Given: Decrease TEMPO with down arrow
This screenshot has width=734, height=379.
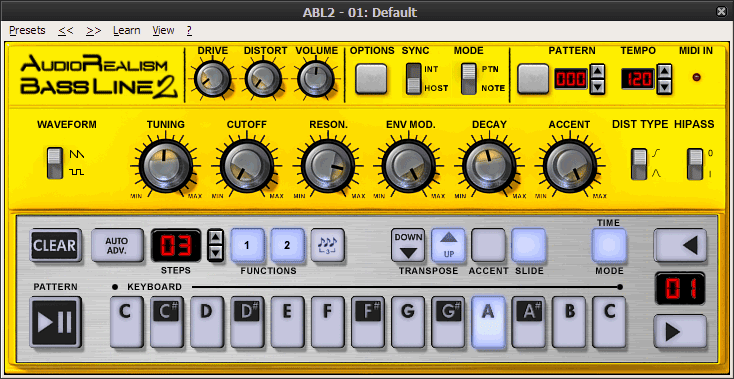Looking at the screenshot, I should [x=665, y=87].
